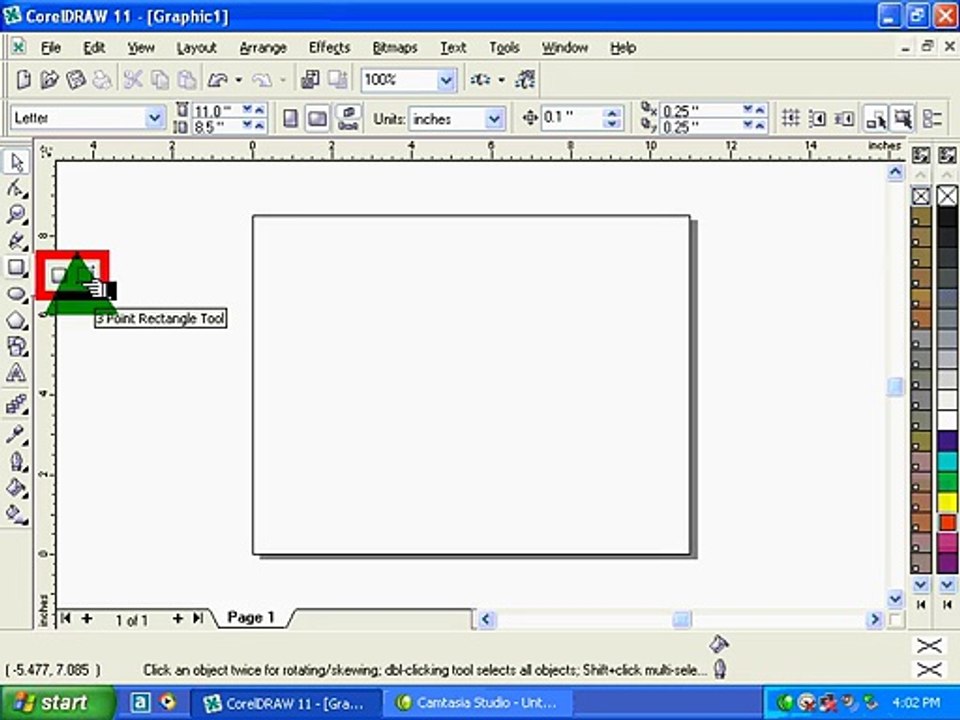Decrease the nudge offset value

click(x=612, y=123)
